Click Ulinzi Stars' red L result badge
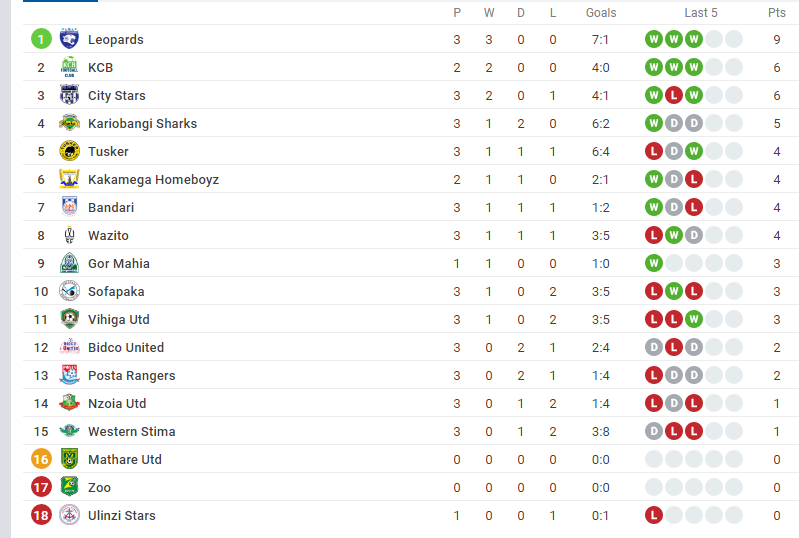 tap(654, 516)
